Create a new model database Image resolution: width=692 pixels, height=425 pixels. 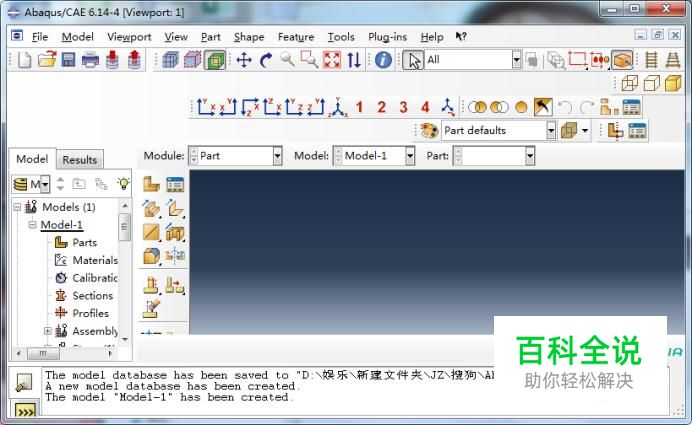coord(25,60)
